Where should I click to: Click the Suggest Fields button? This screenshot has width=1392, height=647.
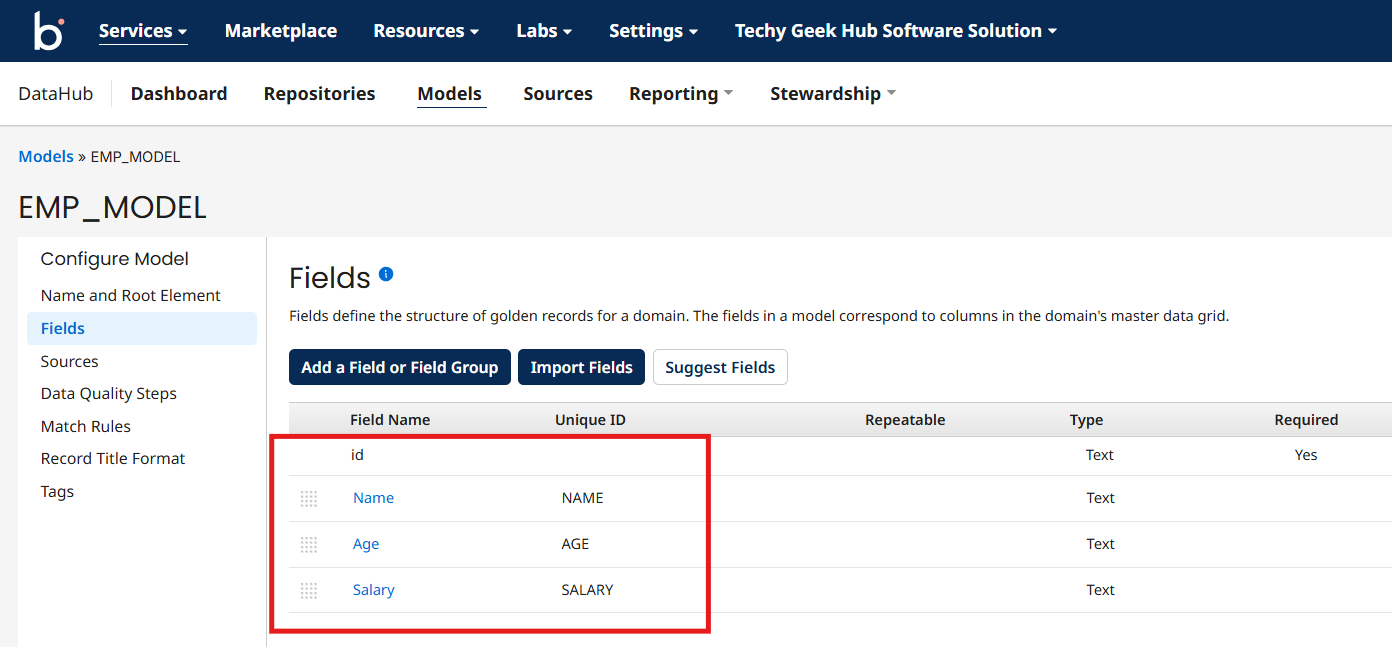tap(720, 367)
